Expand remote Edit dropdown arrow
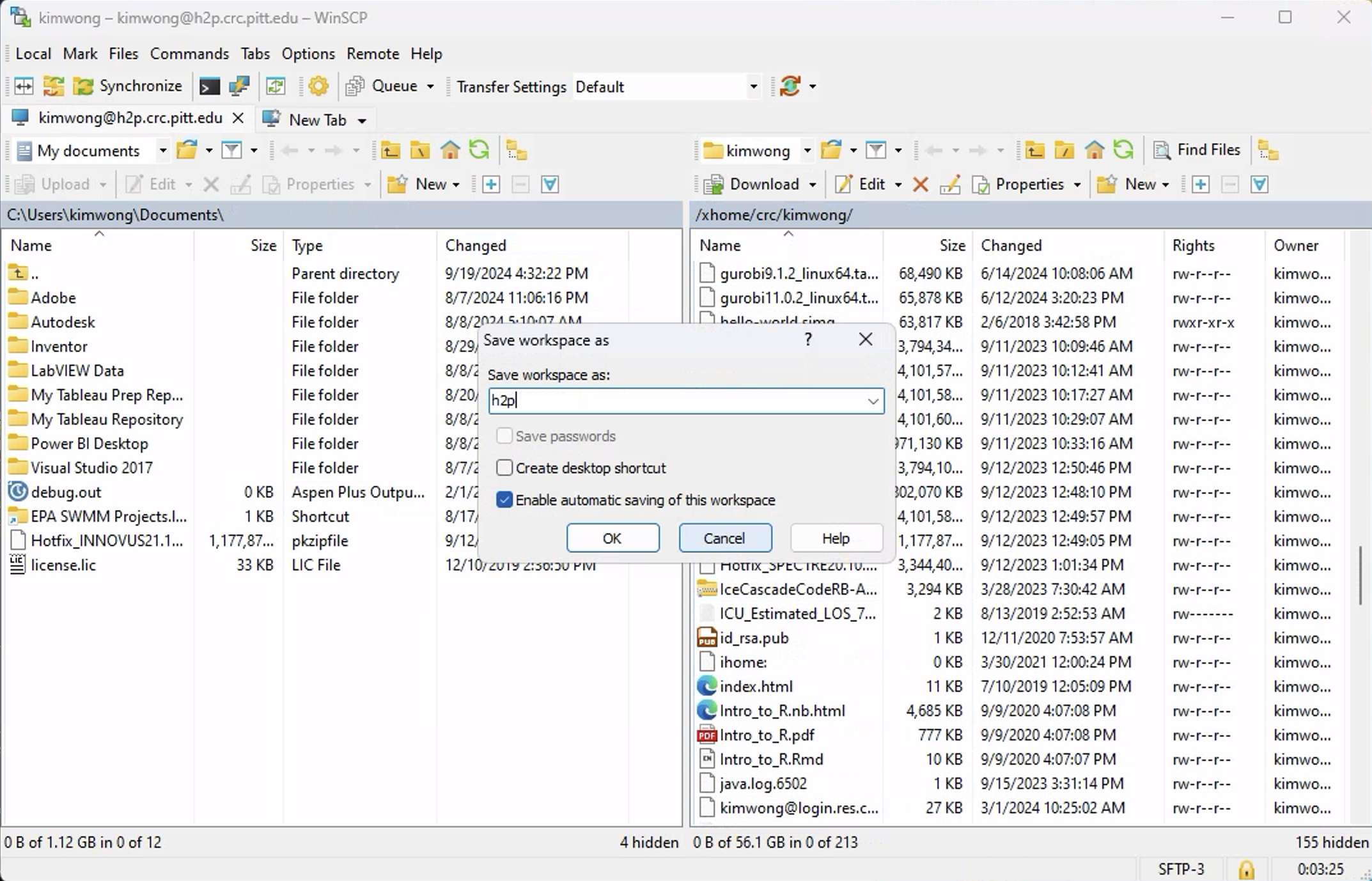The image size is (1372, 881). 898,185
